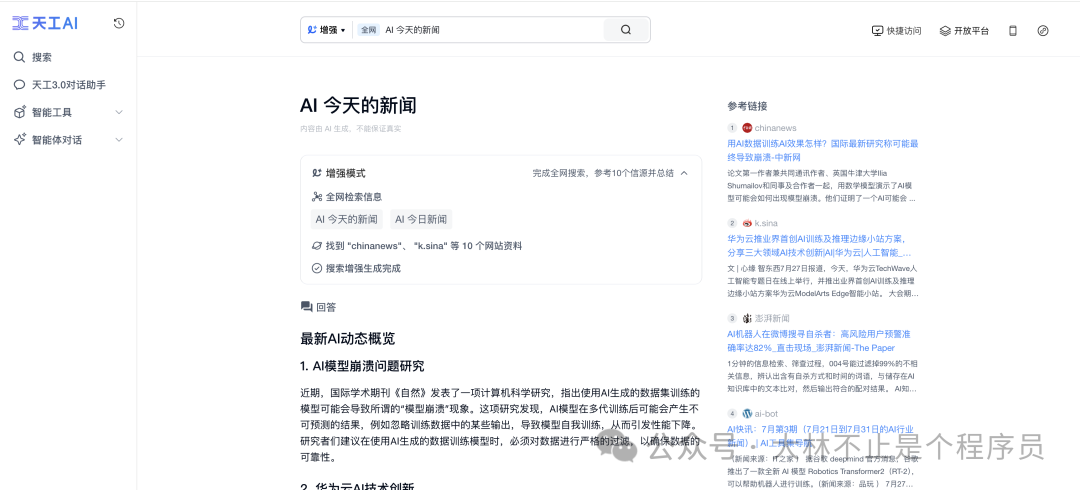The height and width of the screenshot is (490, 1080).
Task: Click the 参考链接 heading
Action: tap(747, 106)
